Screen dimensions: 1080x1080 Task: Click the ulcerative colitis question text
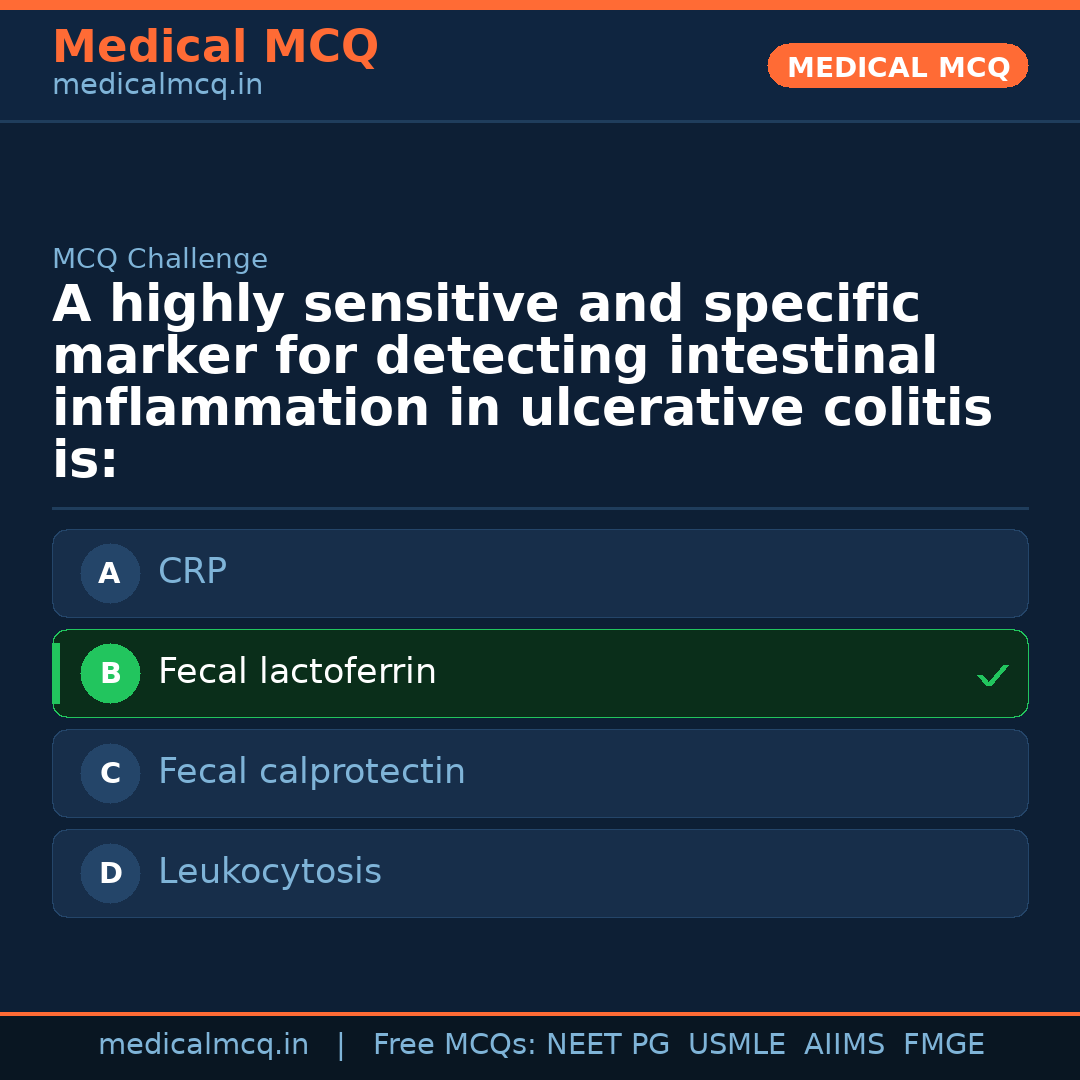(520, 382)
